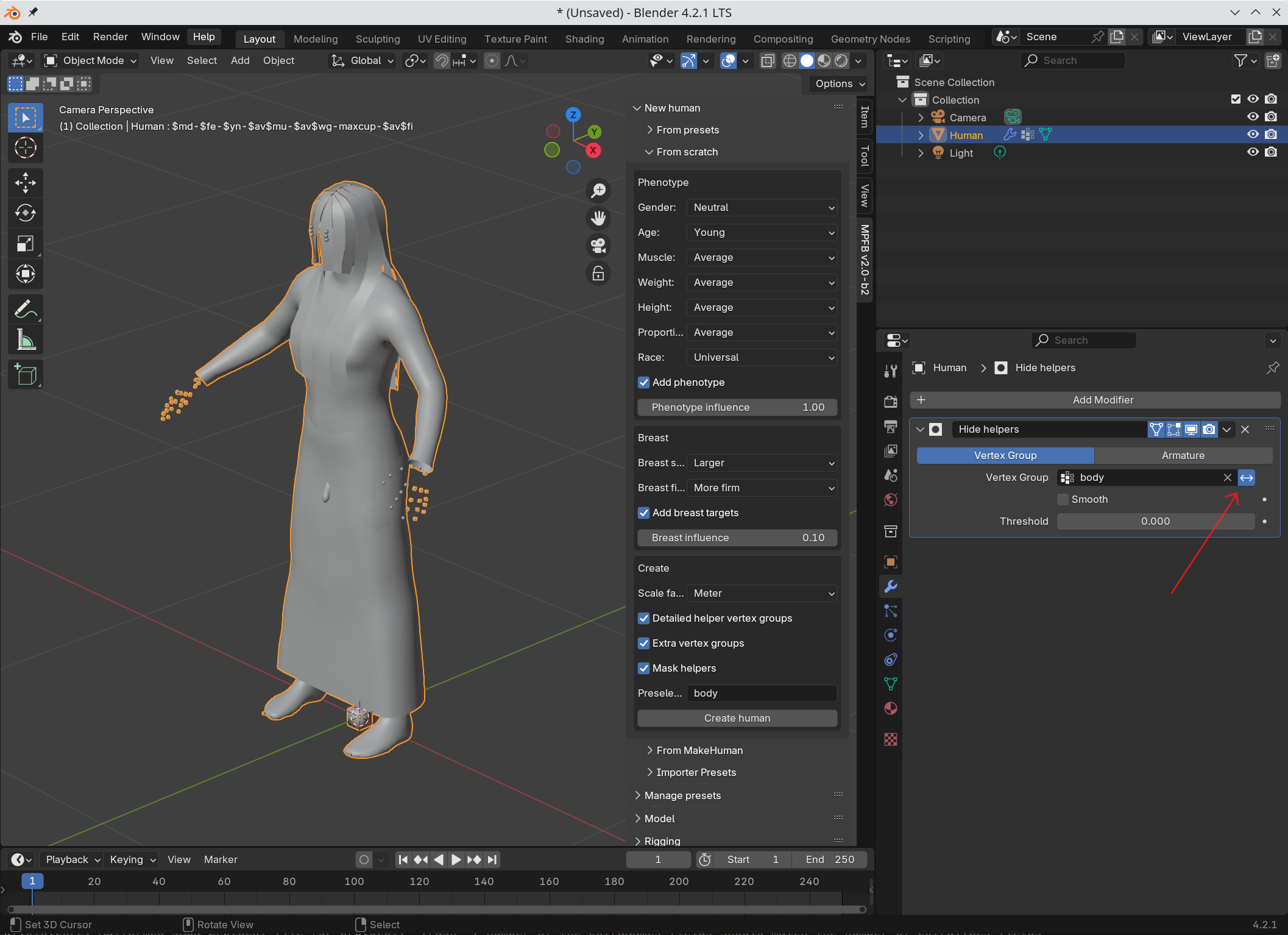Switch to rendered viewport shading
Image resolution: width=1288 pixels, height=935 pixels.
point(841,60)
